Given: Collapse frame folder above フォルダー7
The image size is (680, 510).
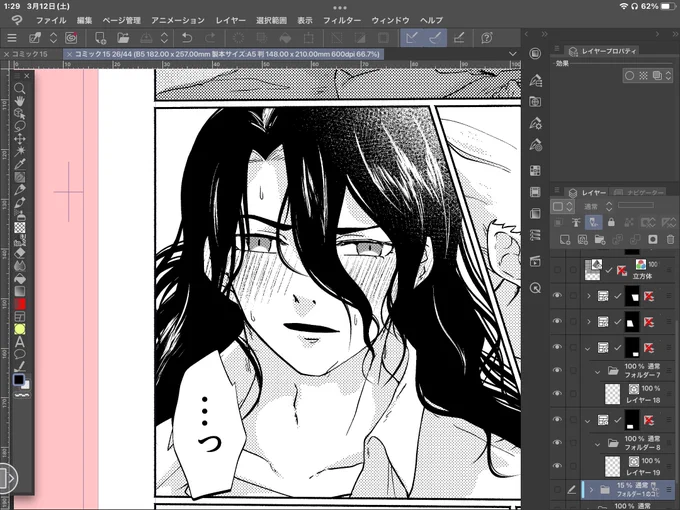Looking at the screenshot, I should [588, 348].
